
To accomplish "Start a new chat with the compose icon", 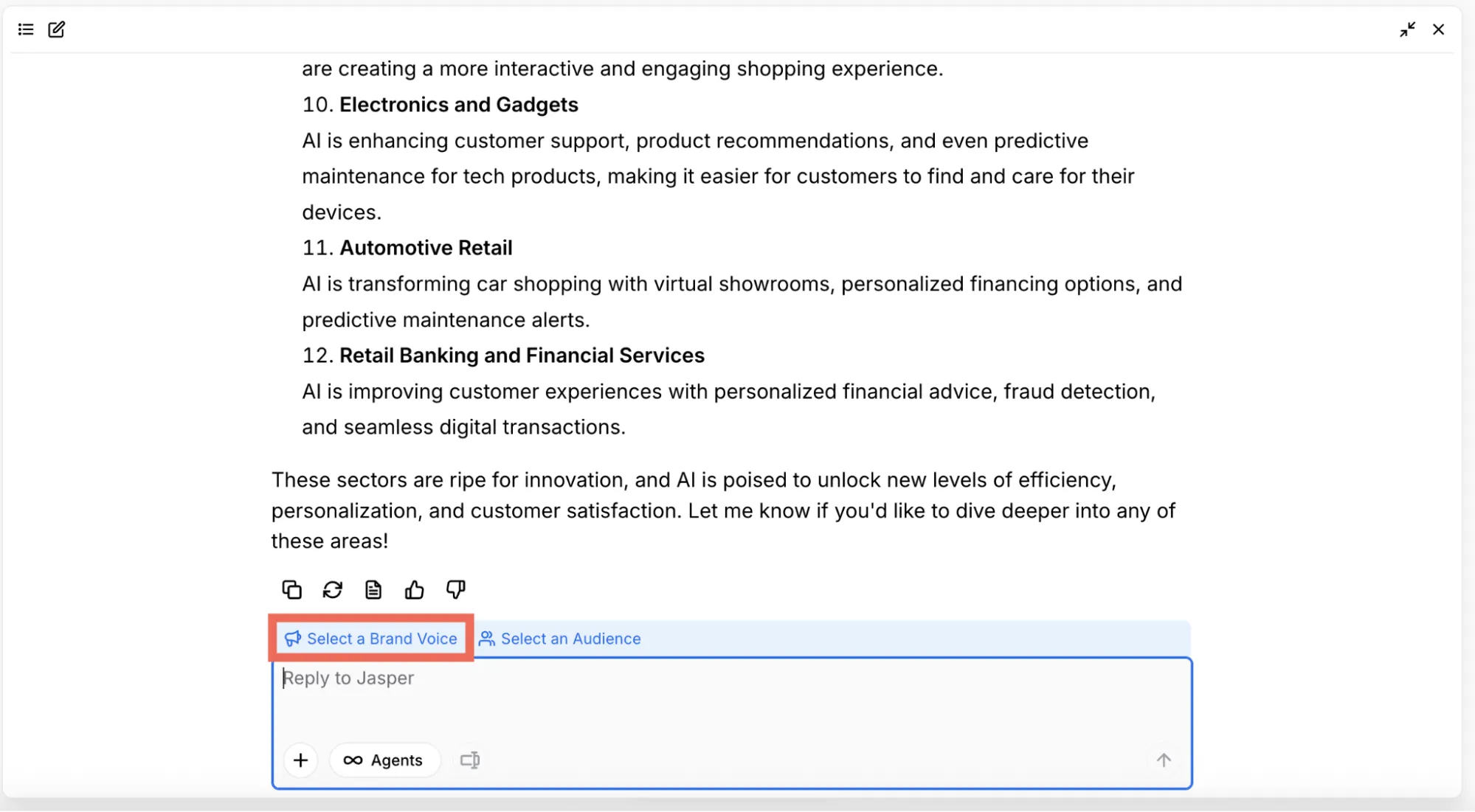I will 57,30.
